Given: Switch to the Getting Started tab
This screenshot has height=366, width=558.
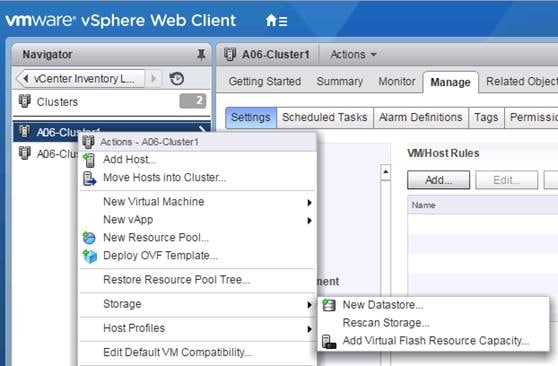Looking at the screenshot, I should point(265,82).
